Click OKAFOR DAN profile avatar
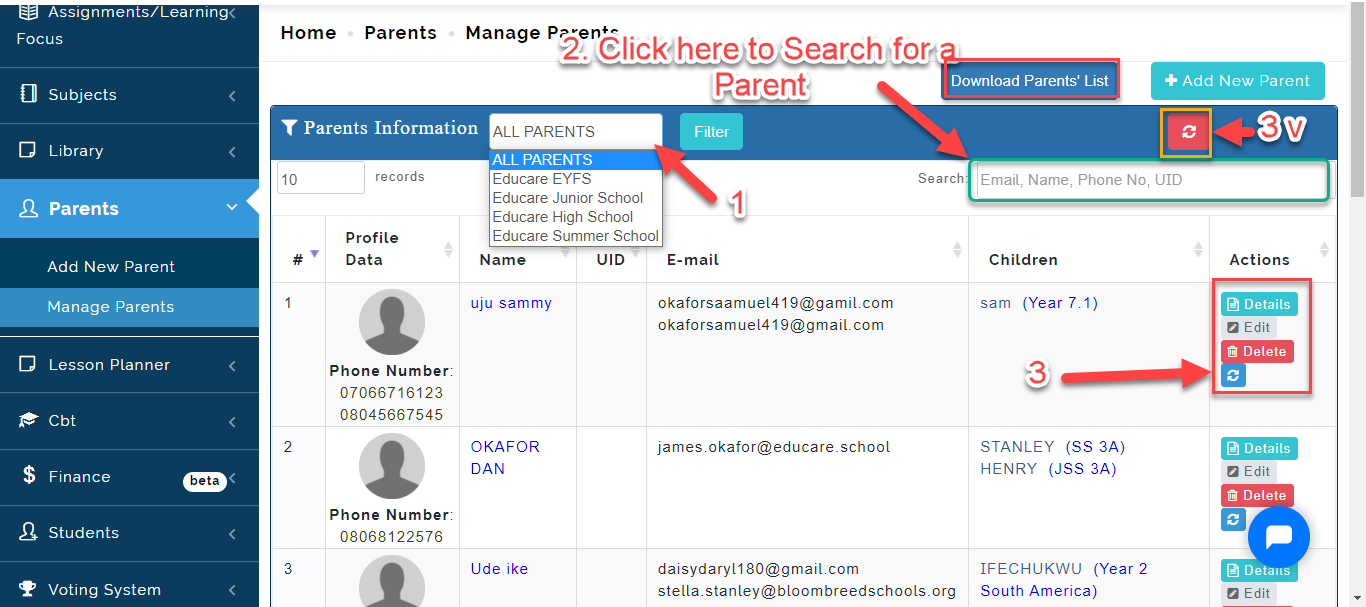Image resolution: width=1366 pixels, height=607 pixels. [392, 466]
